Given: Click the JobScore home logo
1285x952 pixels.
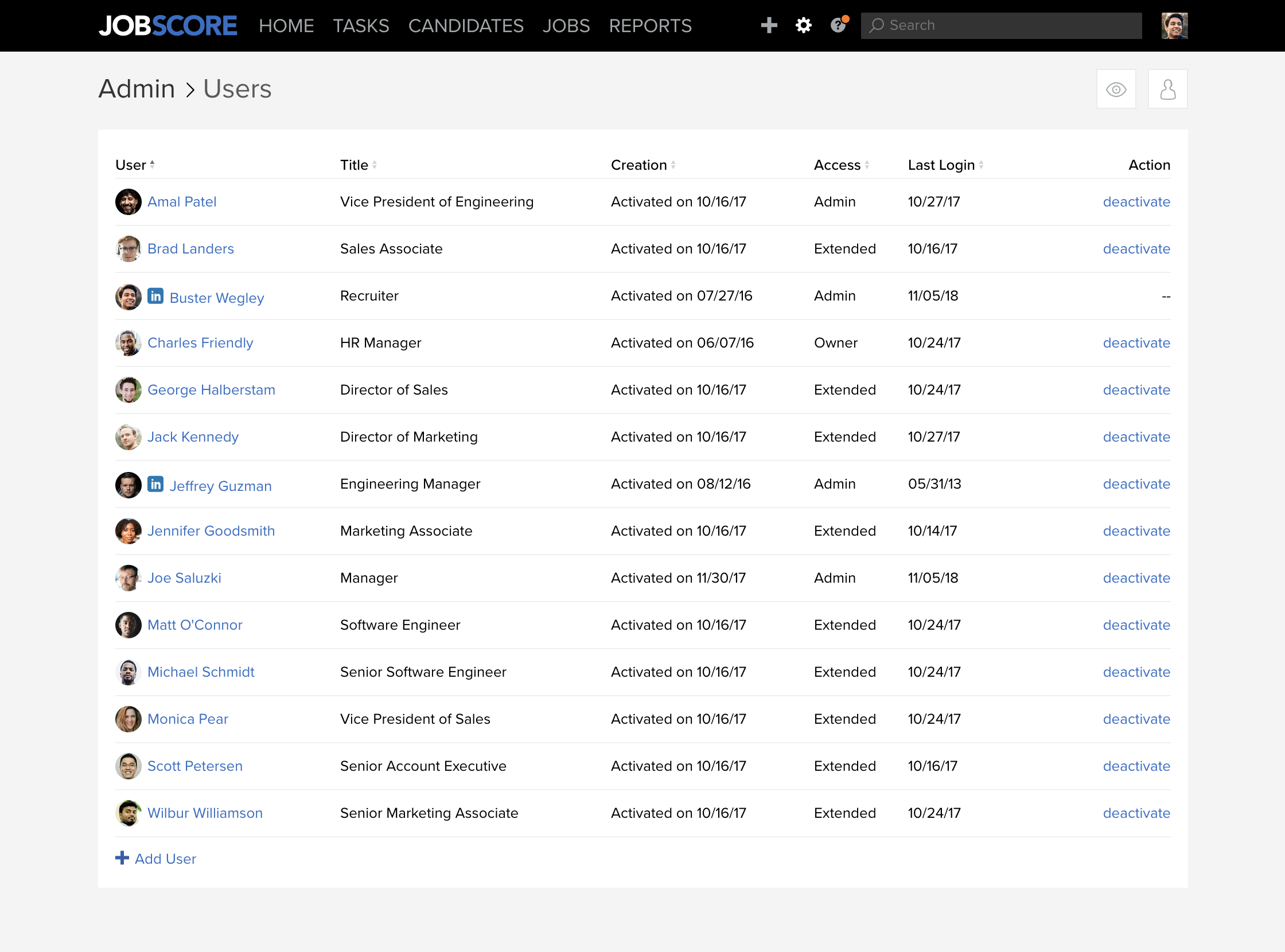Looking at the screenshot, I should point(166,26).
